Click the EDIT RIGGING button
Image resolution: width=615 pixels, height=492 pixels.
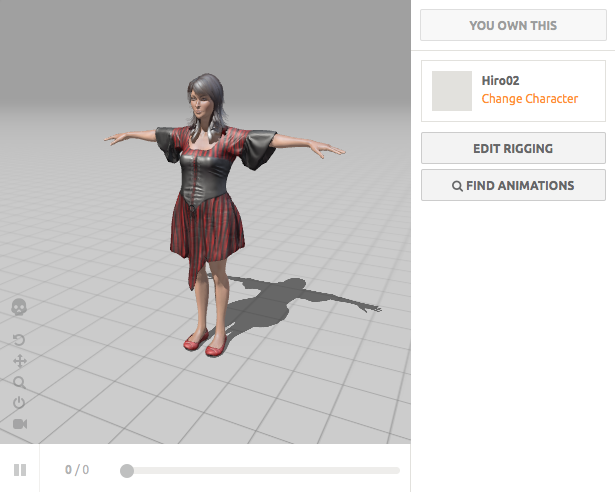[513, 148]
